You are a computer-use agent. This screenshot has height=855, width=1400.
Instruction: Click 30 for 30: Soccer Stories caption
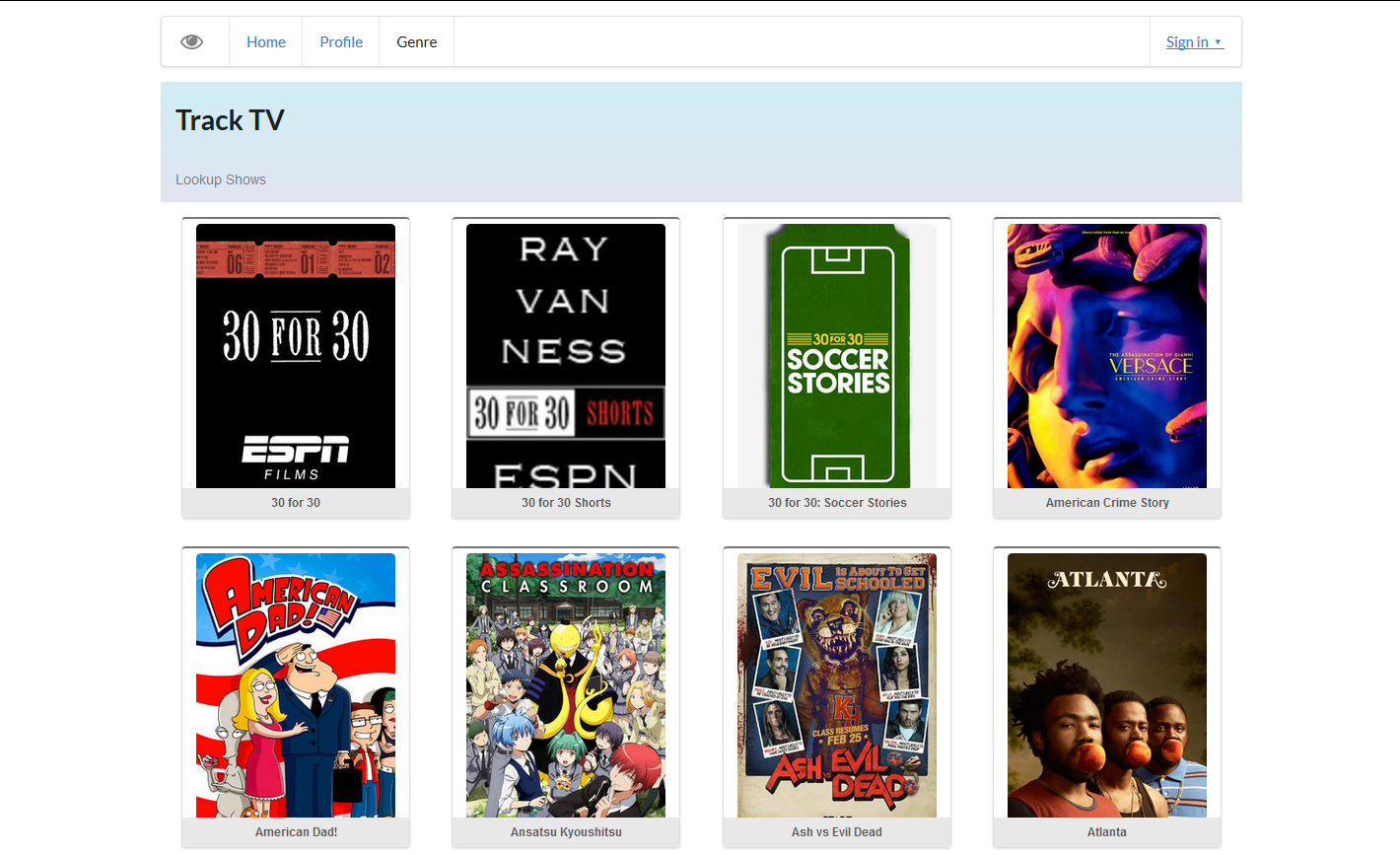[x=837, y=503]
